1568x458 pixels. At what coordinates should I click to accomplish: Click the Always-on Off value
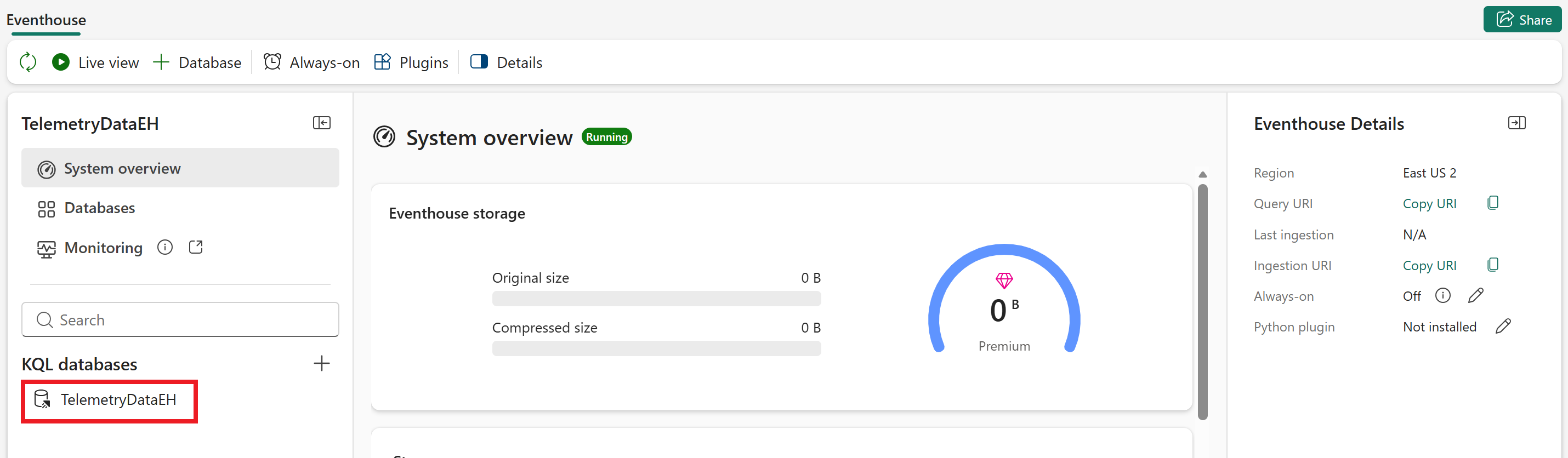tap(1412, 296)
